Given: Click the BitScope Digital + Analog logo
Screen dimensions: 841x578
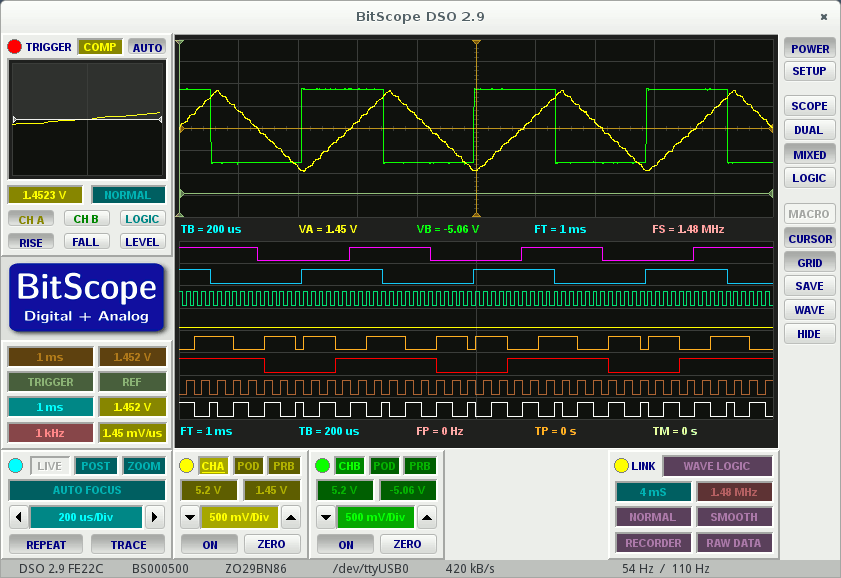Looking at the screenshot, I should [86, 297].
